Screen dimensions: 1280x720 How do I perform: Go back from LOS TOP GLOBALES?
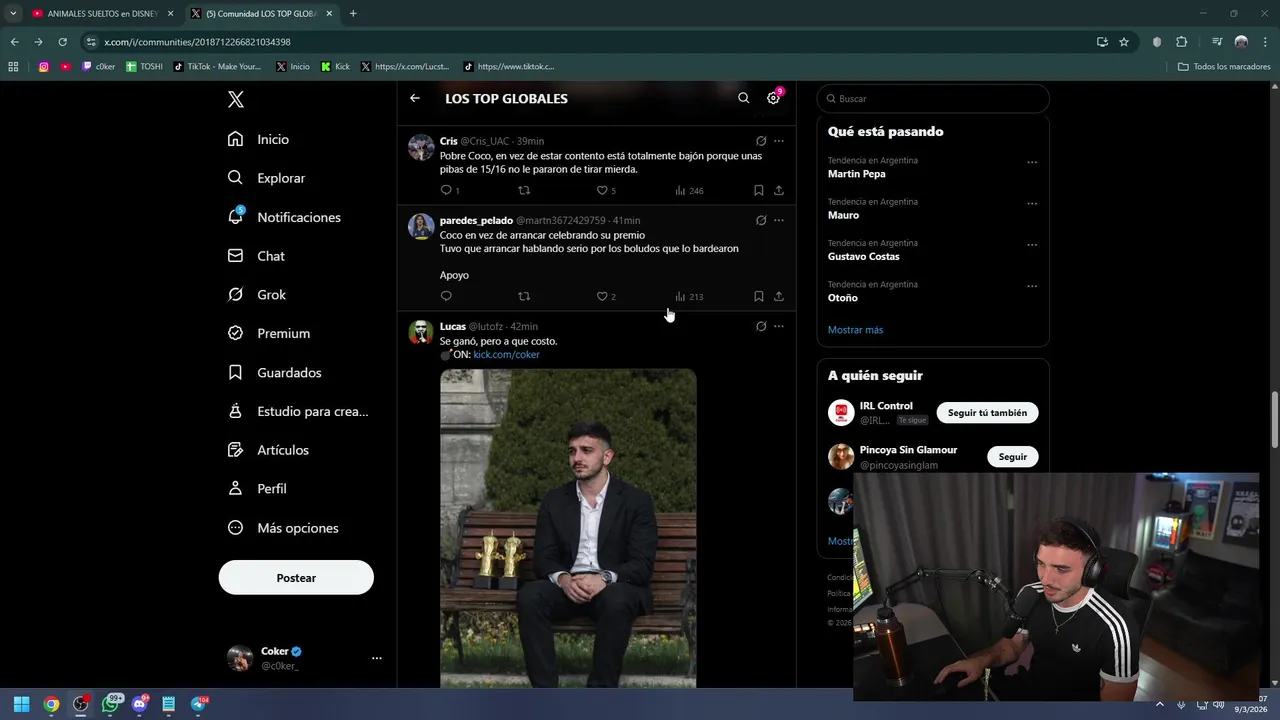[415, 98]
